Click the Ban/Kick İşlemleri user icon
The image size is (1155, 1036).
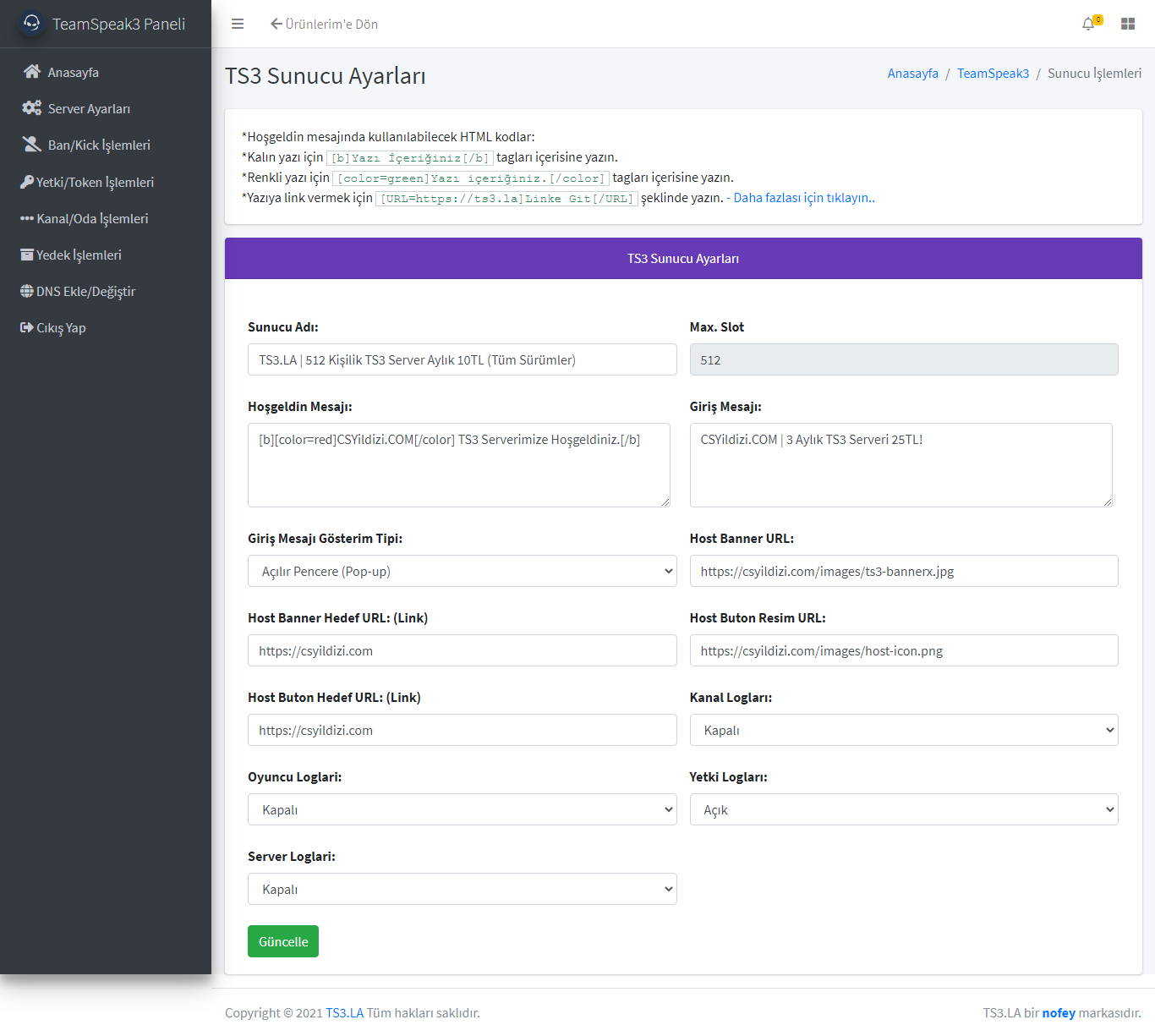coord(32,145)
